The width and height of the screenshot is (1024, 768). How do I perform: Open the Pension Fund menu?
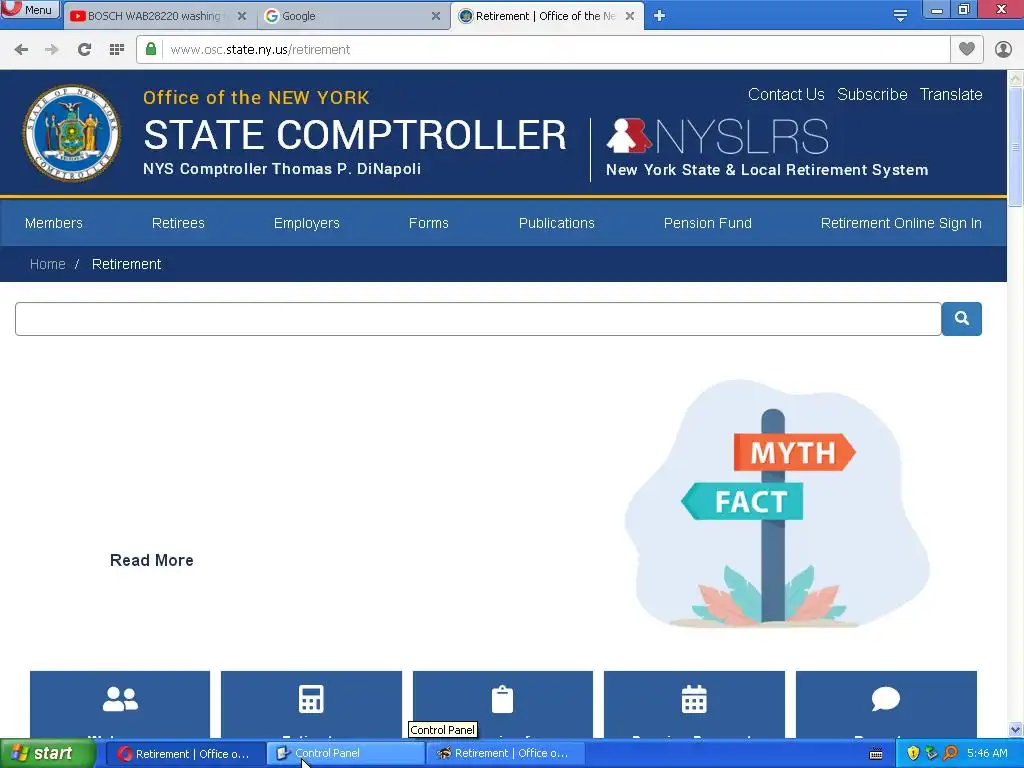tap(707, 223)
